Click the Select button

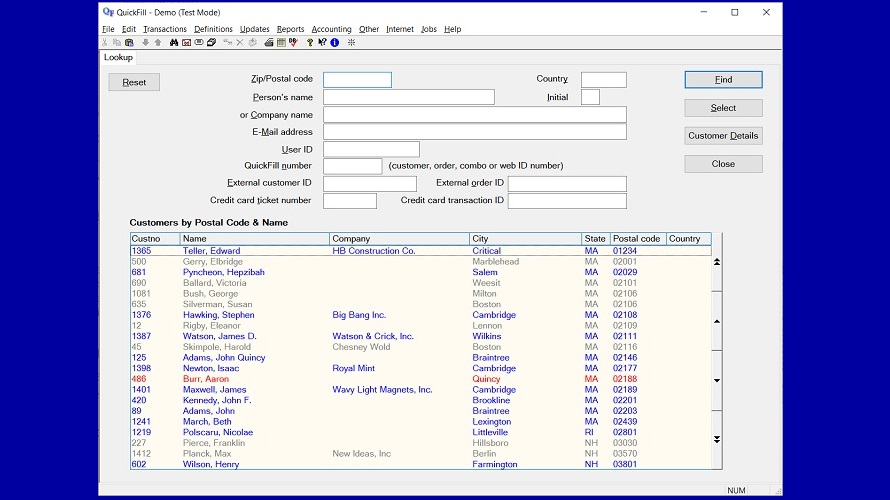(x=723, y=108)
